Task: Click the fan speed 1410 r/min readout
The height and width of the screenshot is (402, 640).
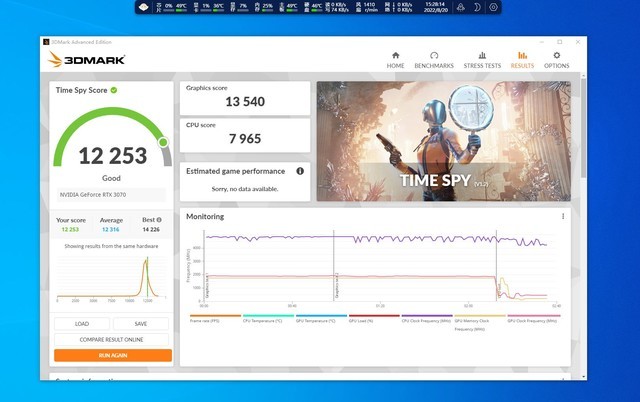Action: tap(369, 7)
